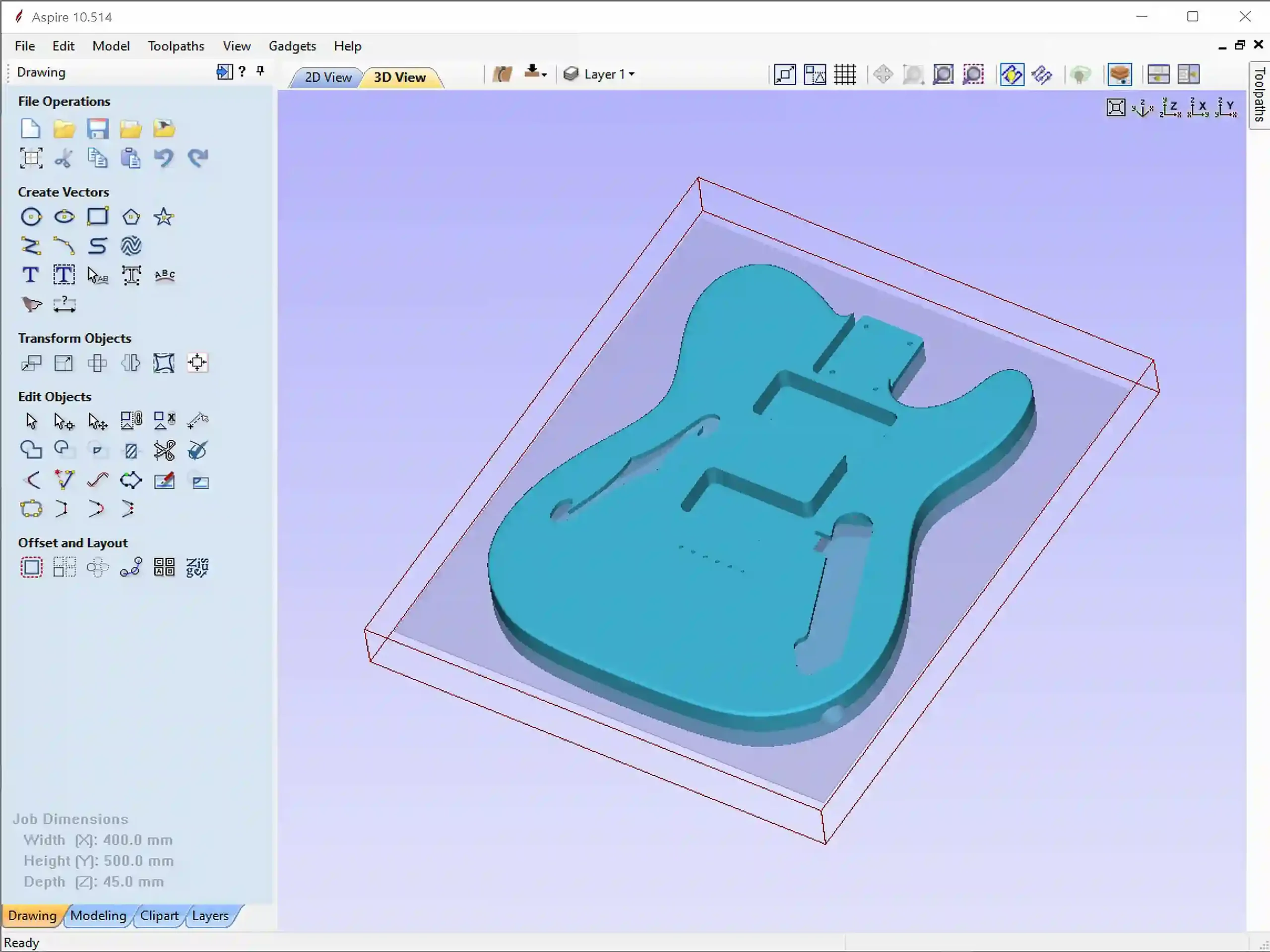This screenshot has height=952, width=1270.
Task: Select the Draw Circle tool
Action: coord(31,217)
